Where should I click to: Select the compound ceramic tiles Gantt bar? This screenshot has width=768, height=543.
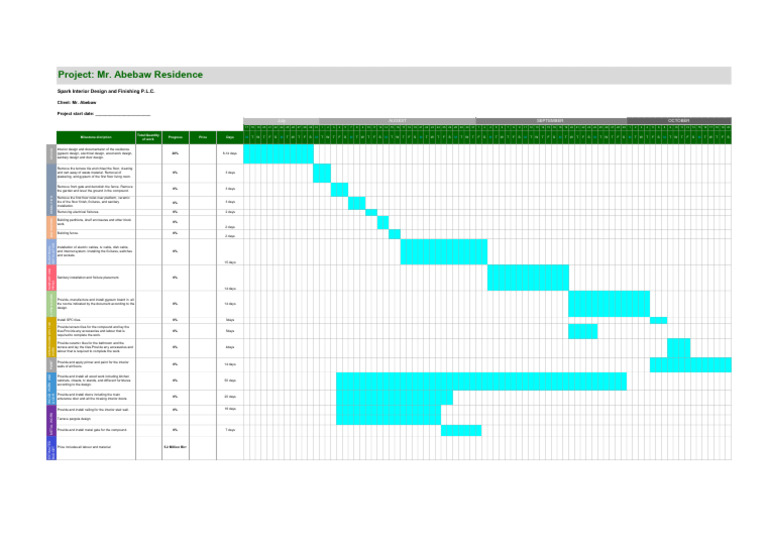pos(583,331)
